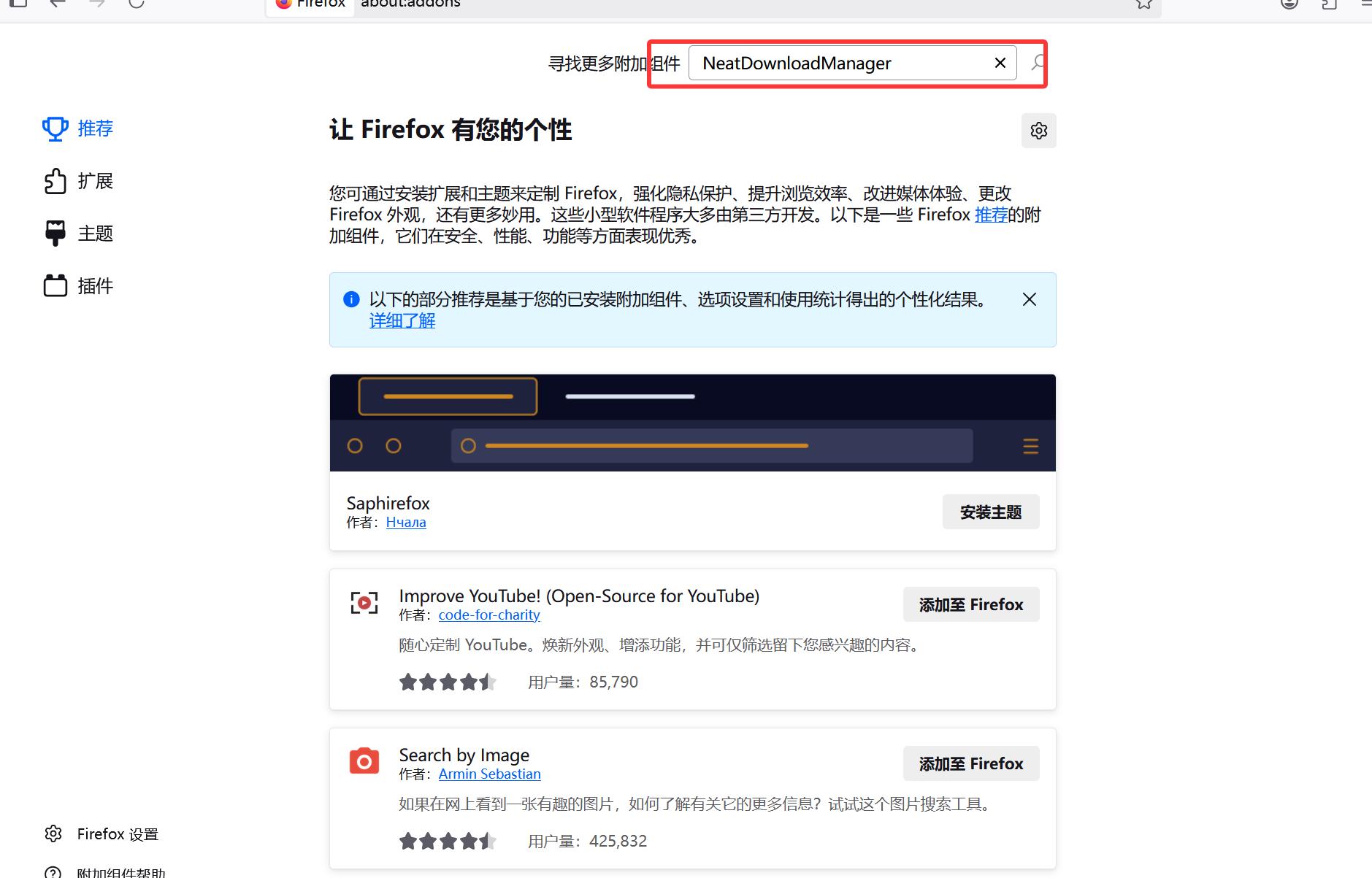Select the 推荐 trophy sidebar item

pos(78,128)
